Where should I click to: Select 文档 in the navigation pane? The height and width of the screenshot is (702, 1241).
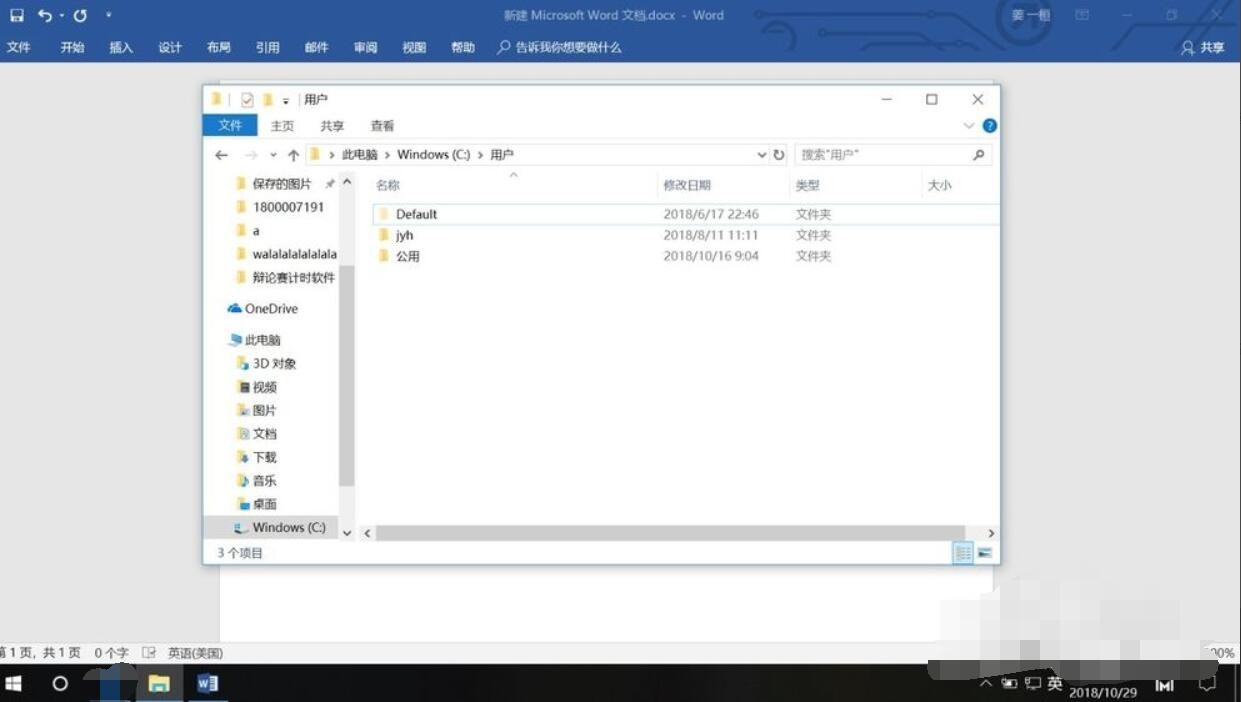tap(264, 434)
